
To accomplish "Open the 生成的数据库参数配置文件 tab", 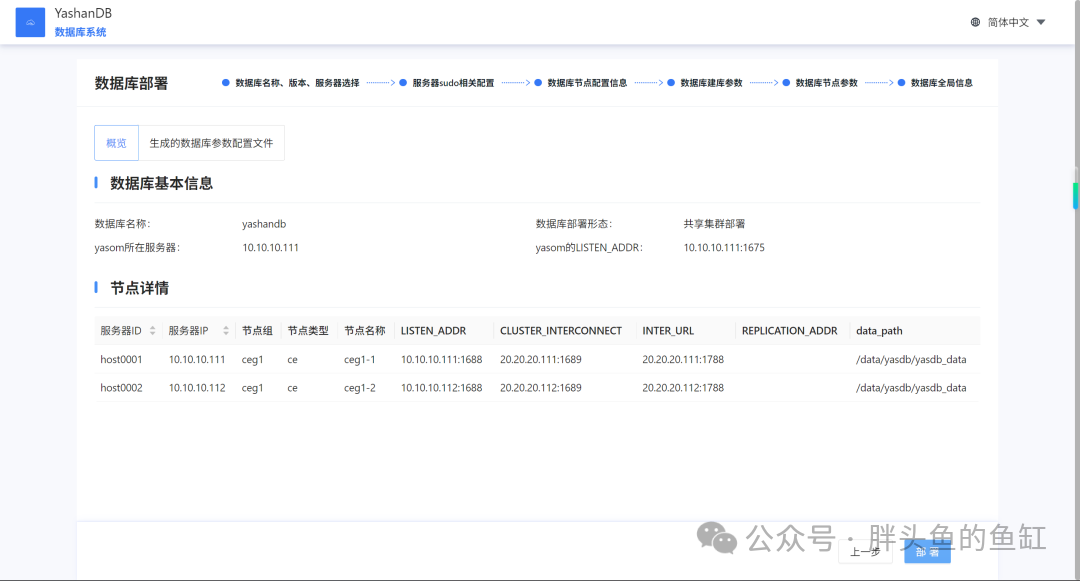I will pyautogui.click(x=211, y=143).
